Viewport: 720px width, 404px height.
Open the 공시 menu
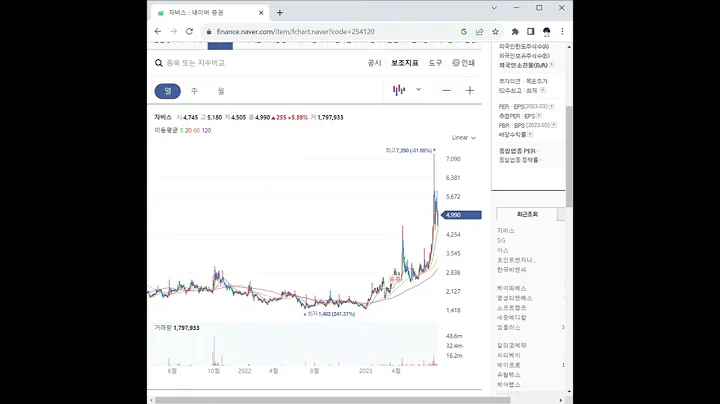[374, 63]
